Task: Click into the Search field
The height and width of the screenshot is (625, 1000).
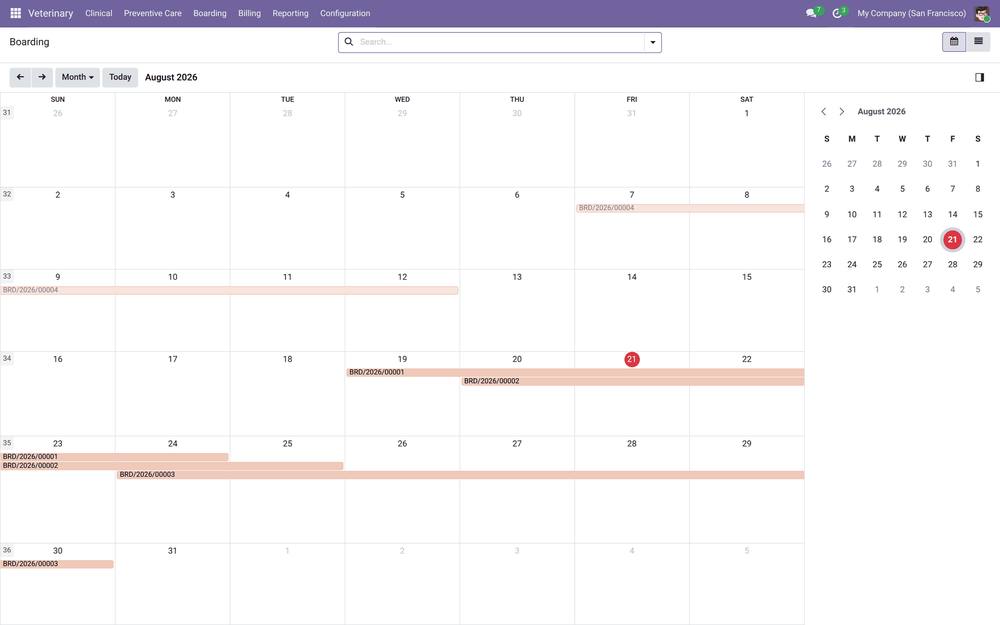Action: click(x=501, y=42)
